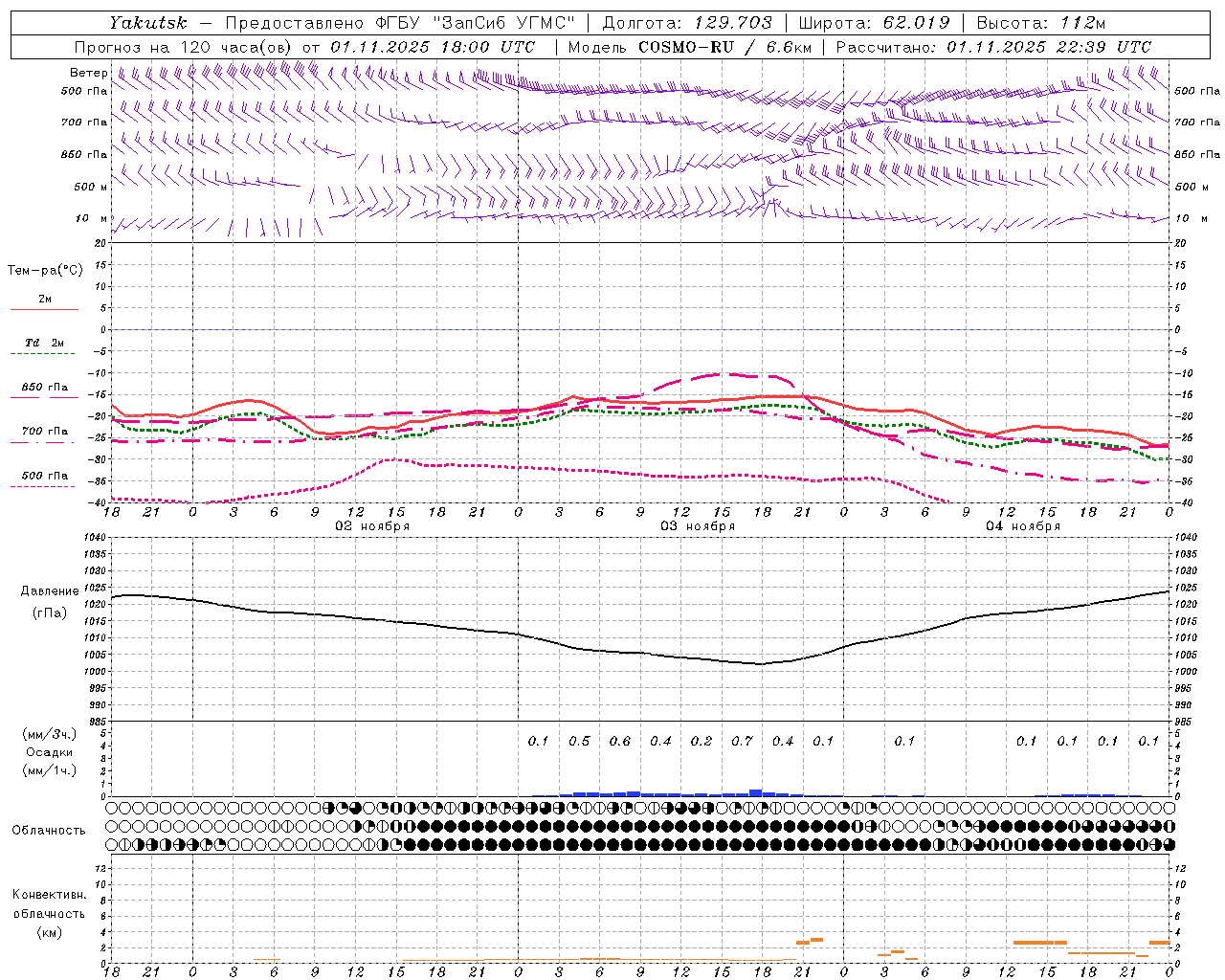Click the station name 'Yakutsk' in header
Viewport: 1225px width, 980px height.
point(147,22)
